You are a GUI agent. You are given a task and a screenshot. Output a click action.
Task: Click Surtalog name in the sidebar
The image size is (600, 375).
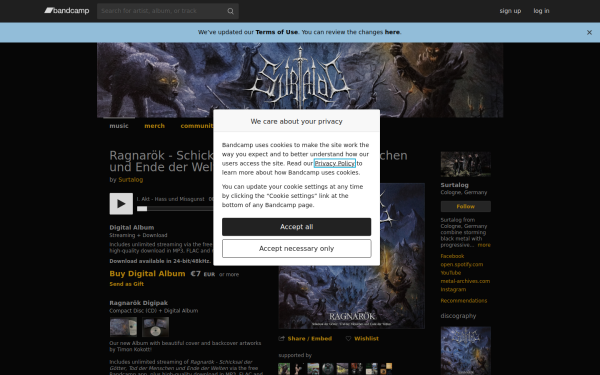pyautogui.click(x=455, y=185)
